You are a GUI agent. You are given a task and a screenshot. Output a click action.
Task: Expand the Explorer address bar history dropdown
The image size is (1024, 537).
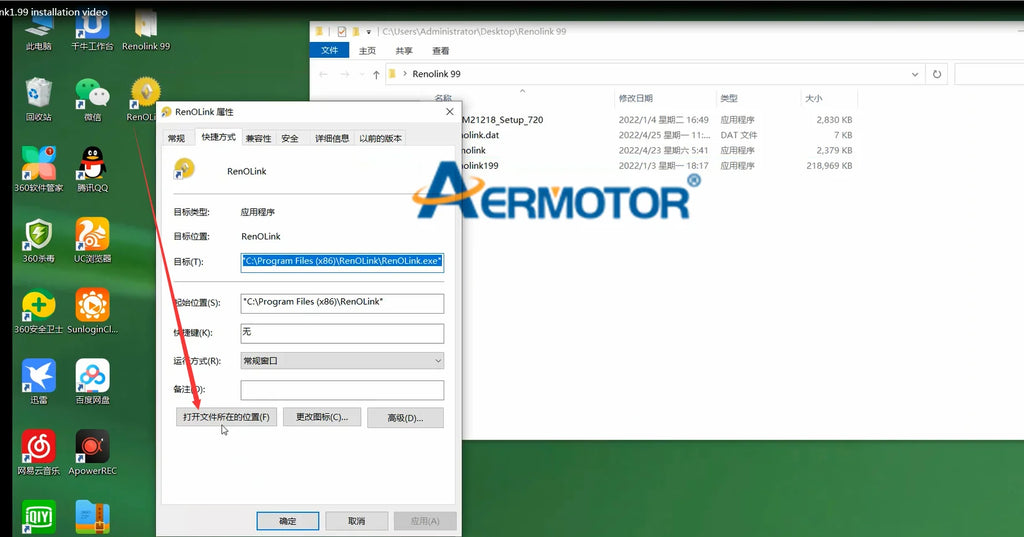914,74
